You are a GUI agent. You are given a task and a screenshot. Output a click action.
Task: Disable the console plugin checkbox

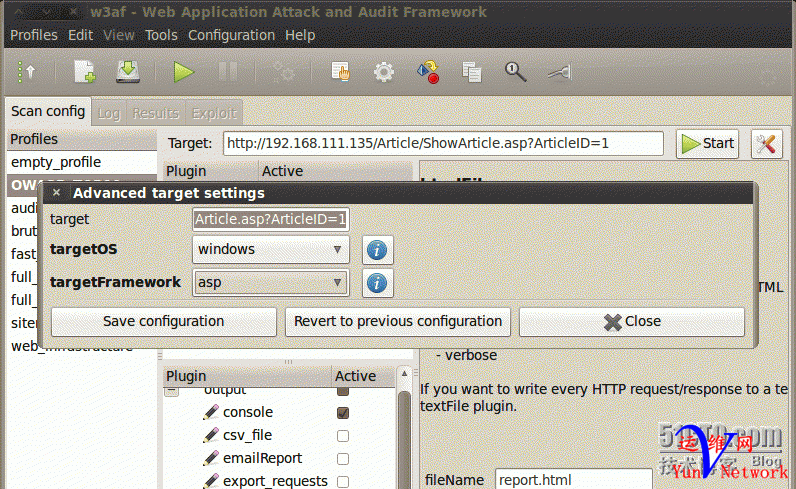[343, 413]
